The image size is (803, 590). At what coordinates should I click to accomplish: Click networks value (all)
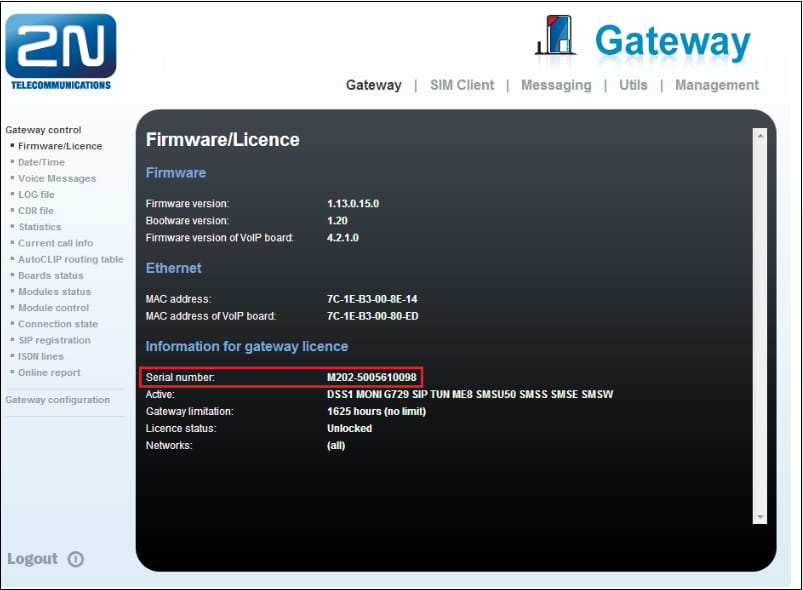[336, 446]
